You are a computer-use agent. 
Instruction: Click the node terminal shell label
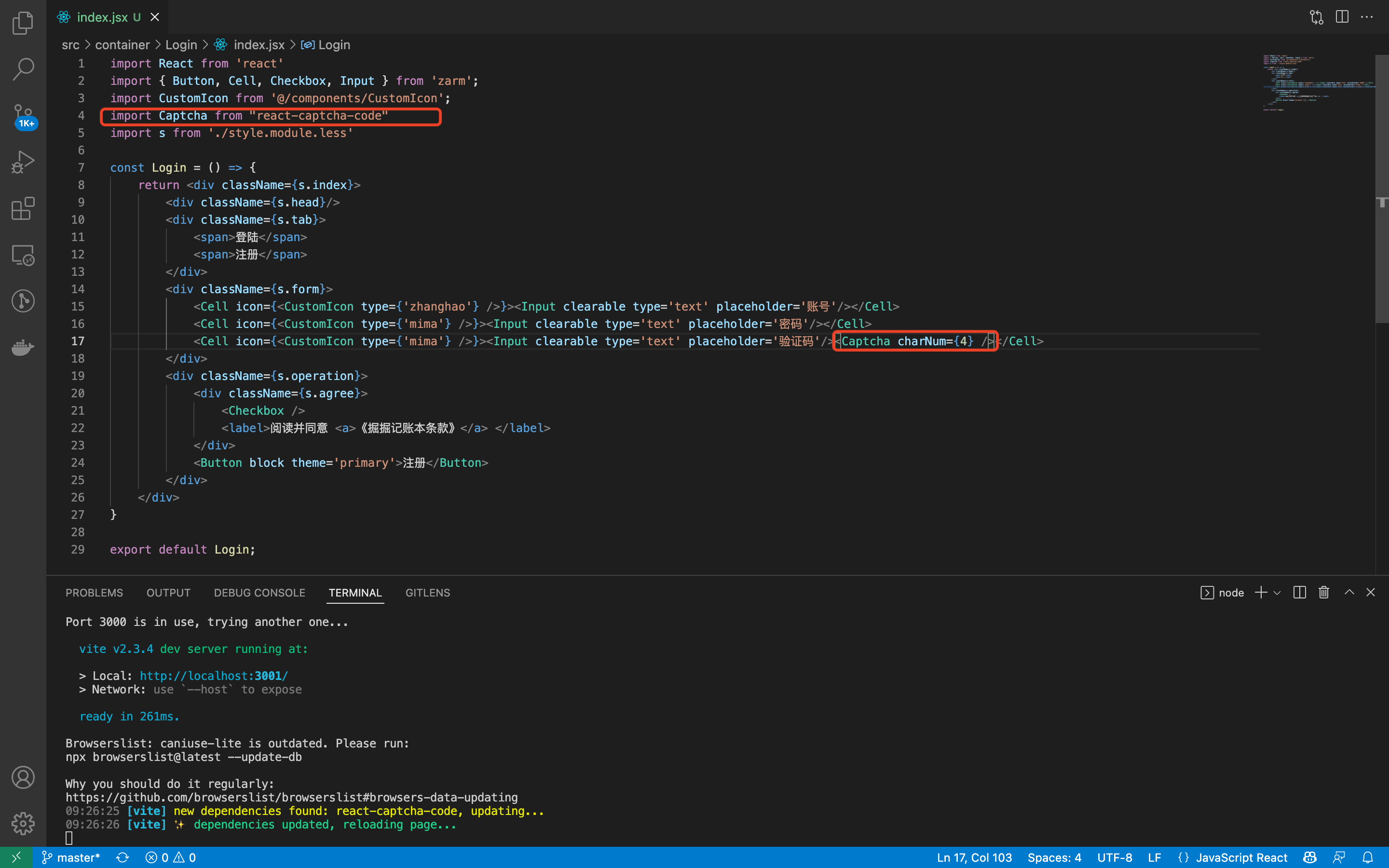point(1222,593)
